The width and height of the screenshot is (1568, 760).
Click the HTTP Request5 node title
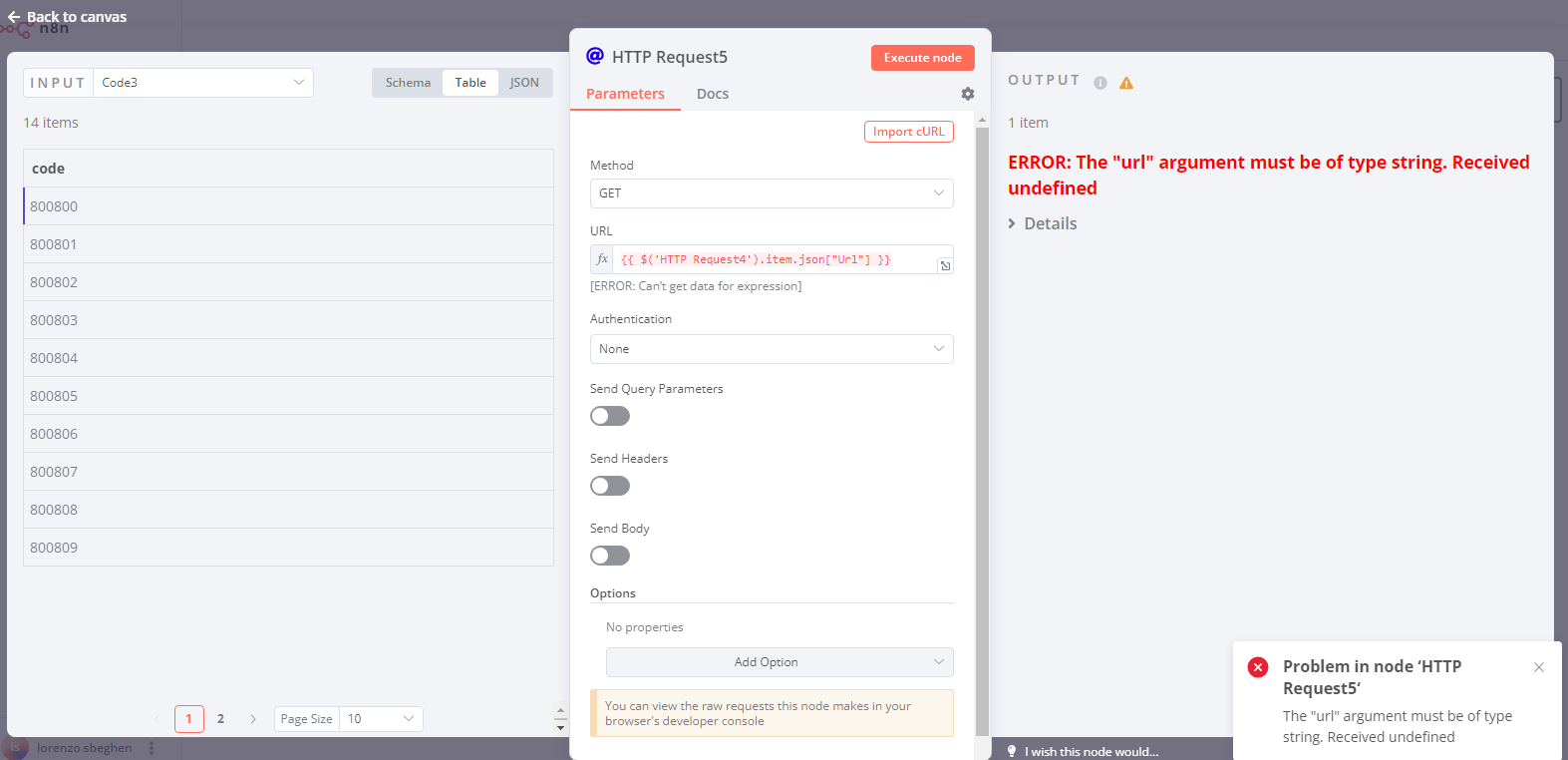tap(670, 57)
